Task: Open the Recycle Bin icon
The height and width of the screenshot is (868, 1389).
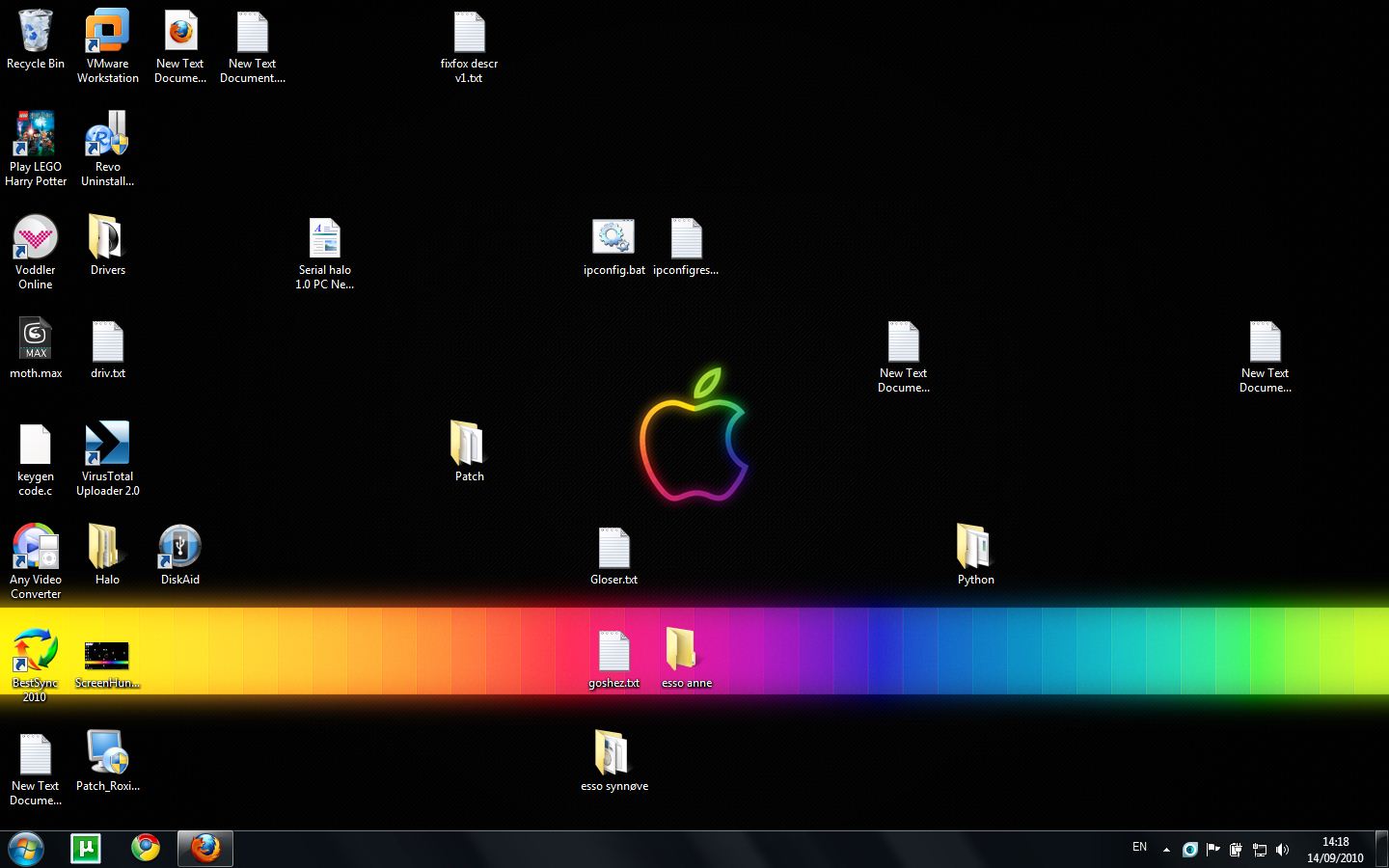Action: [36, 41]
